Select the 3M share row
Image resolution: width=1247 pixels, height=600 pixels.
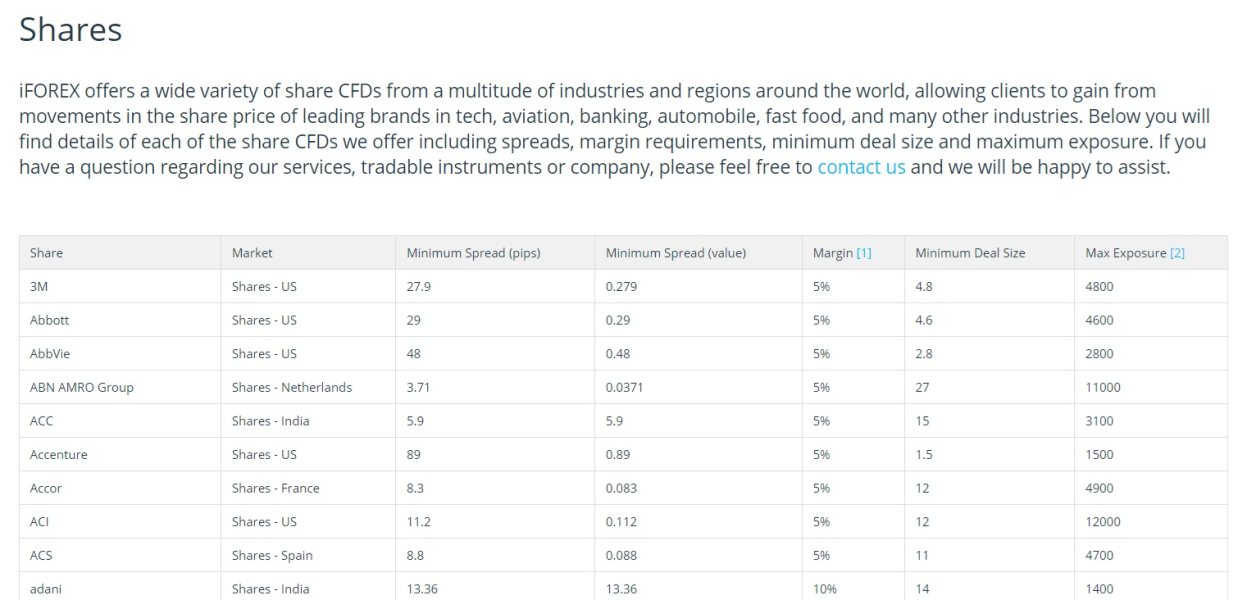[x=39, y=287]
